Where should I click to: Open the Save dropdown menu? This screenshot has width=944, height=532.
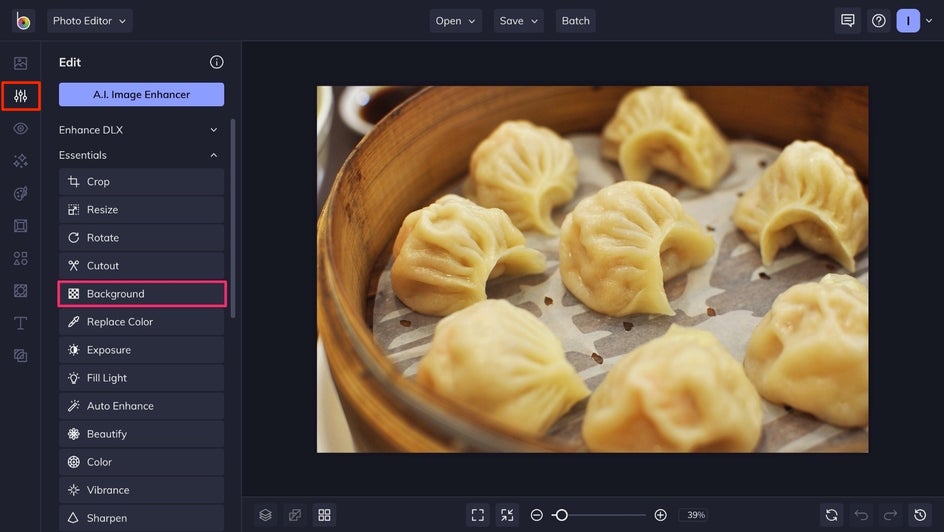[518, 21]
